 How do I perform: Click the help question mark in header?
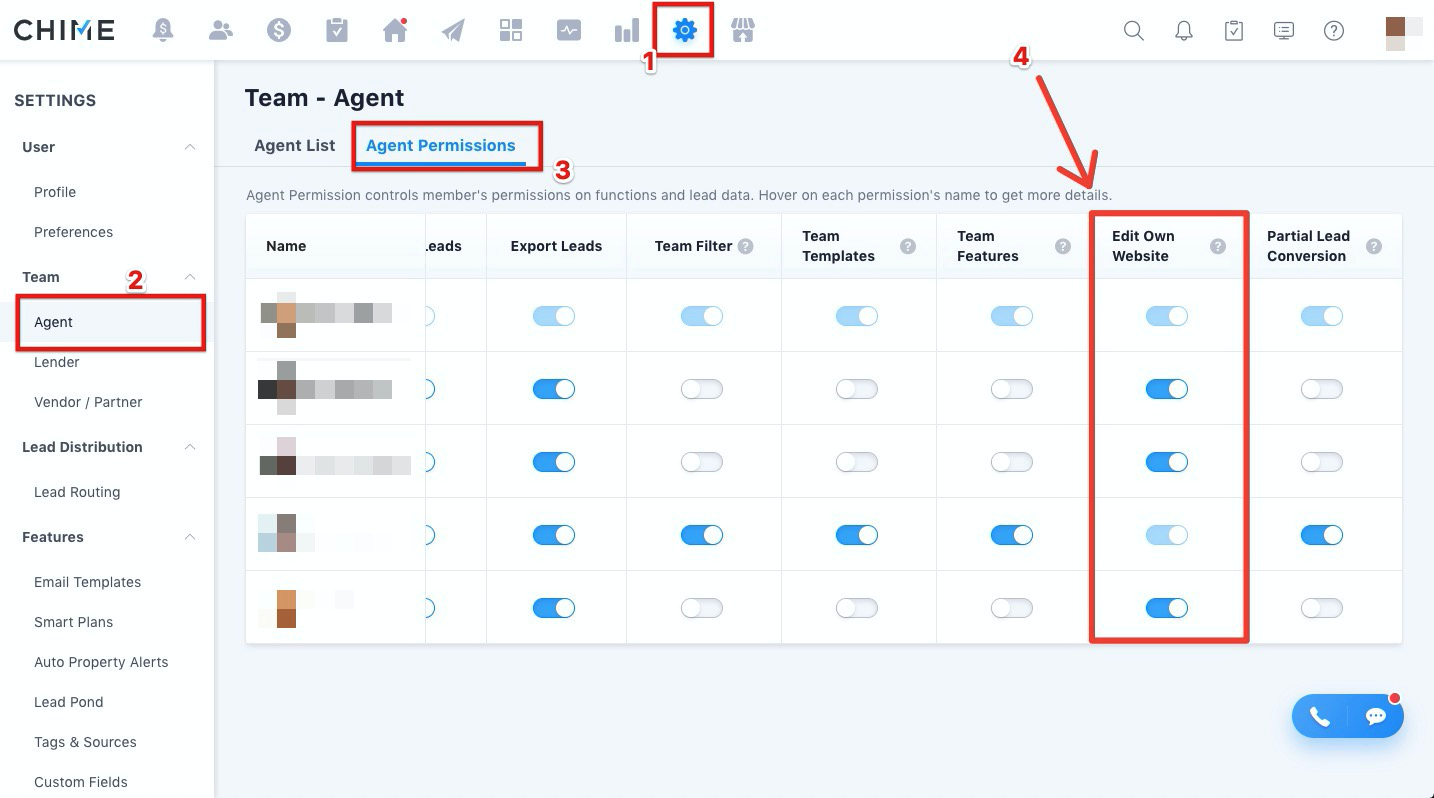(x=1333, y=31)
